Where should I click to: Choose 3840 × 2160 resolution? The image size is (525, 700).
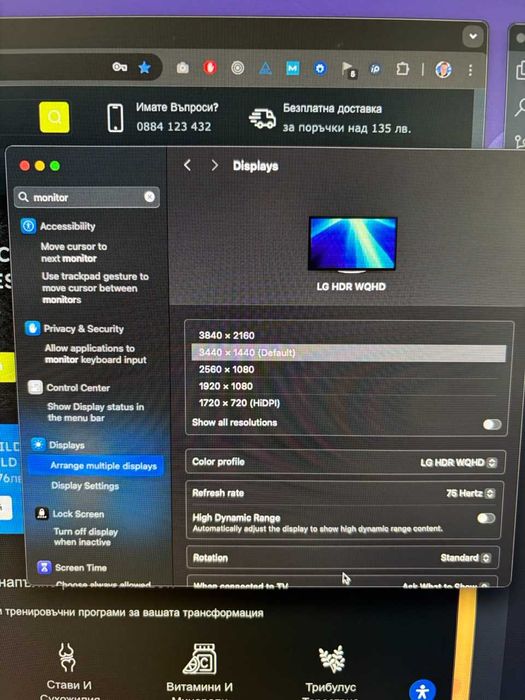[349, 335]
